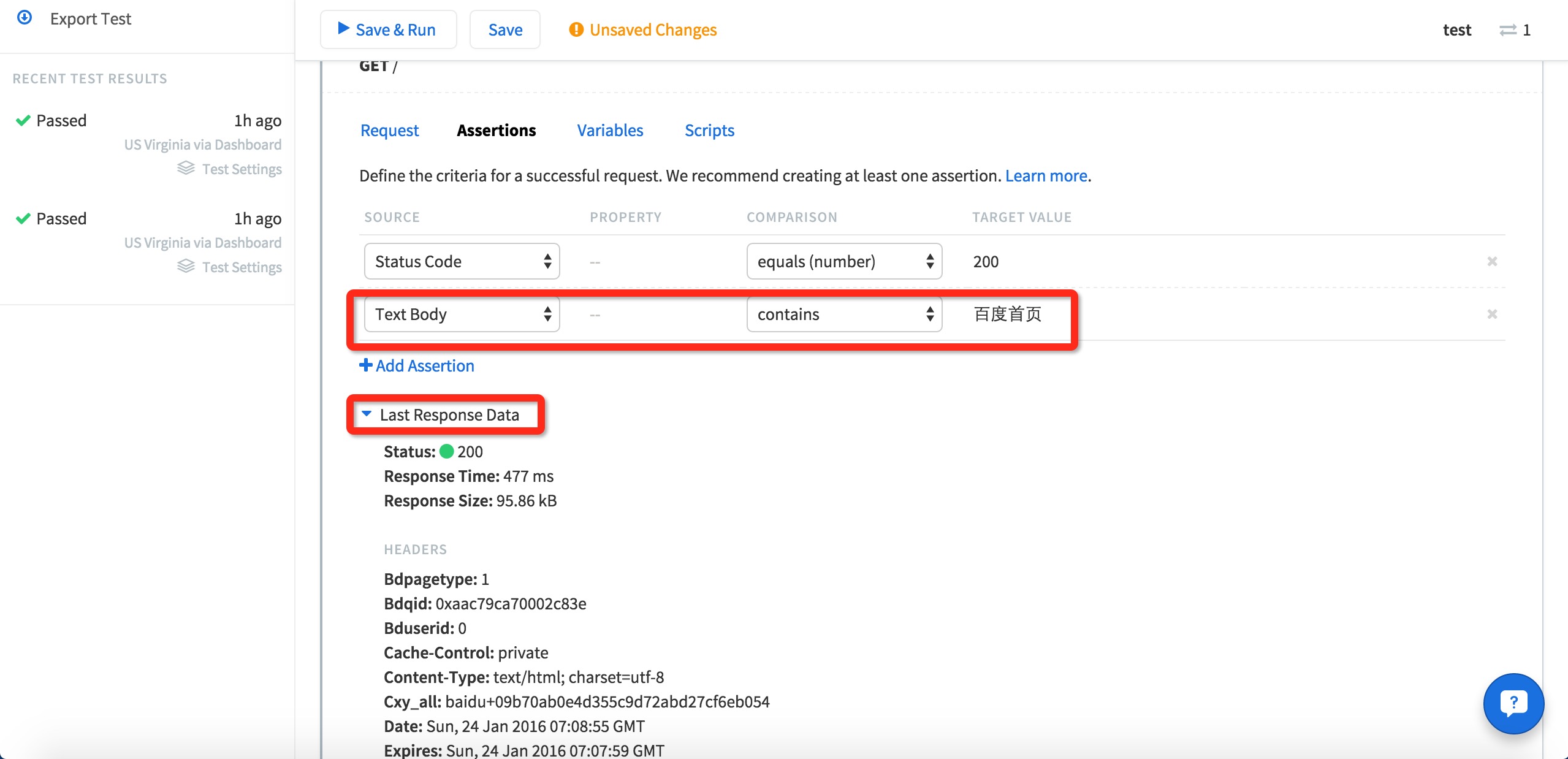Click the remove Status Code assertion icon
The width and height of the screenshot is (1568, 759).
1492,261
